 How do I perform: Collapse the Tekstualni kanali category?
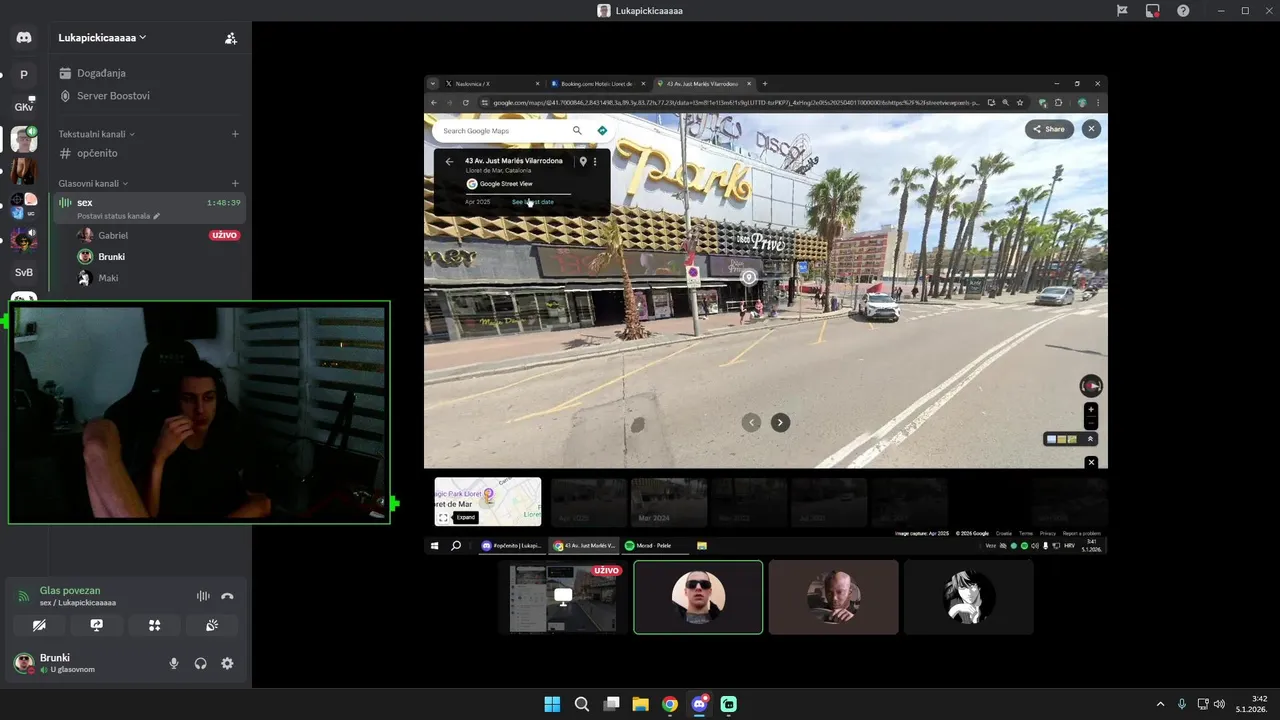point(96,134)
